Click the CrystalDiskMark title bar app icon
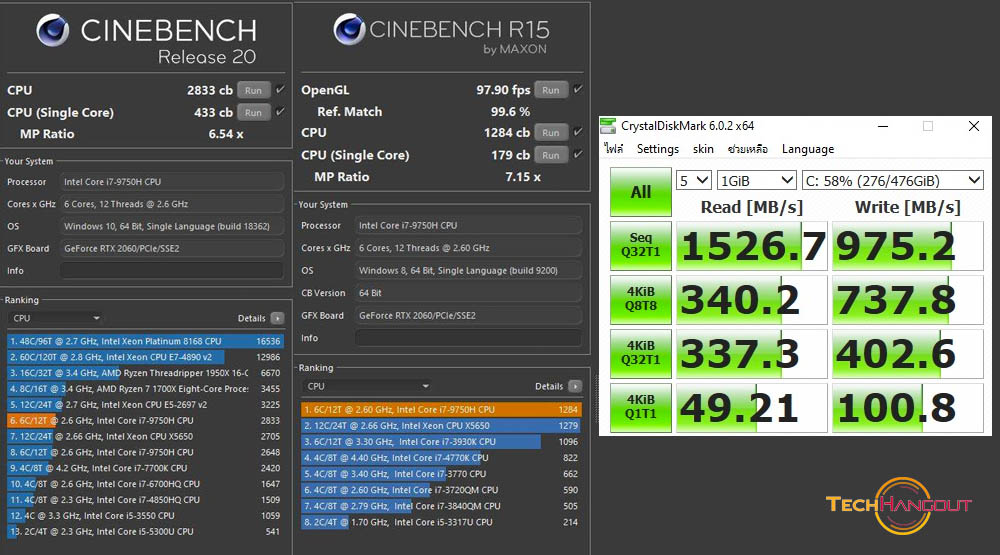The width and height of the screenshot is (1000, 555). click(608, 126)
